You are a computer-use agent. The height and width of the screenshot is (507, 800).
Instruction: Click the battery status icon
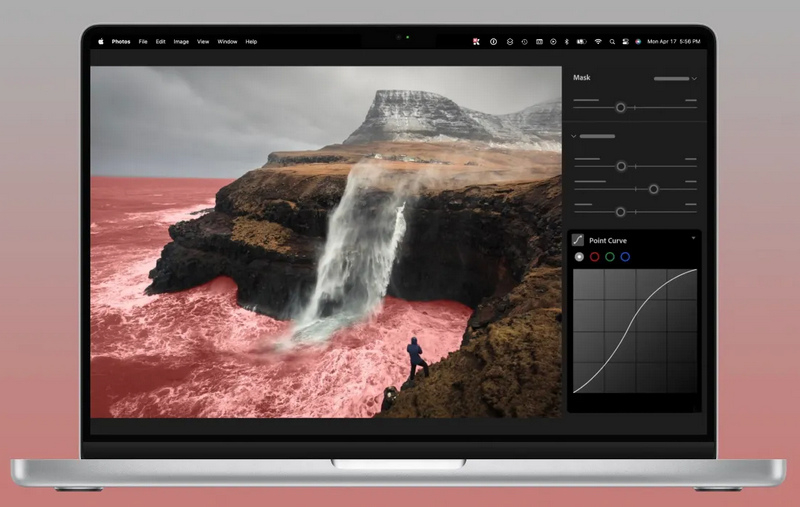(x=581, y=41)
